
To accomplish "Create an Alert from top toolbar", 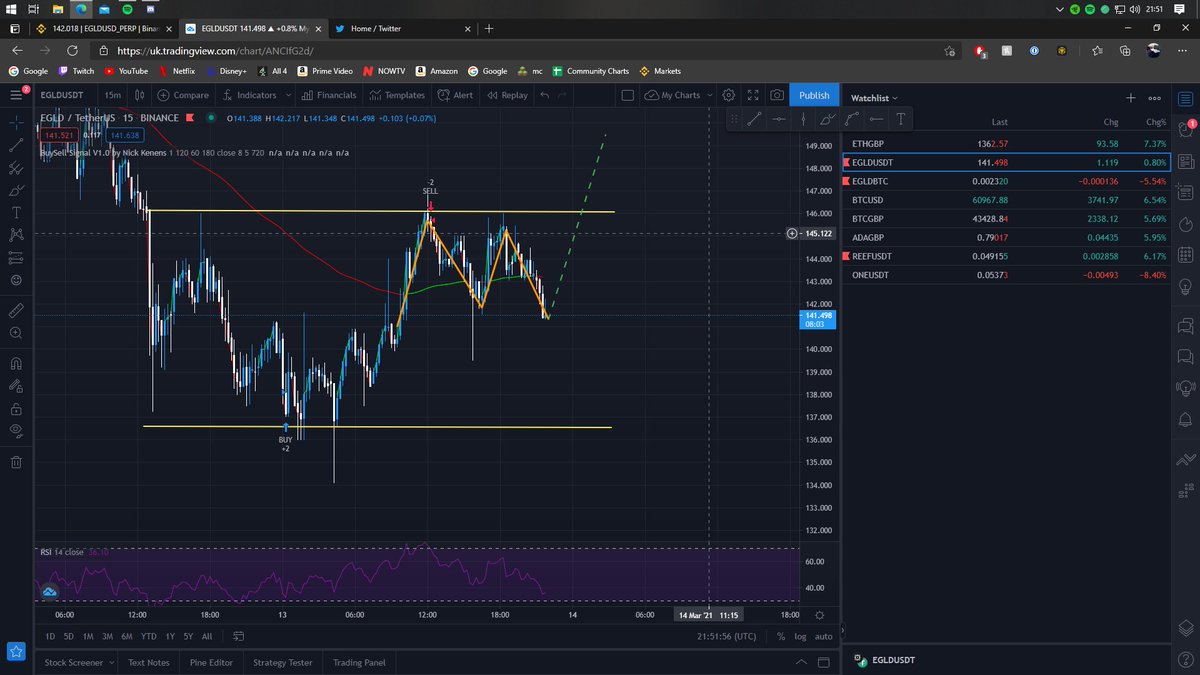I will 454,95.
